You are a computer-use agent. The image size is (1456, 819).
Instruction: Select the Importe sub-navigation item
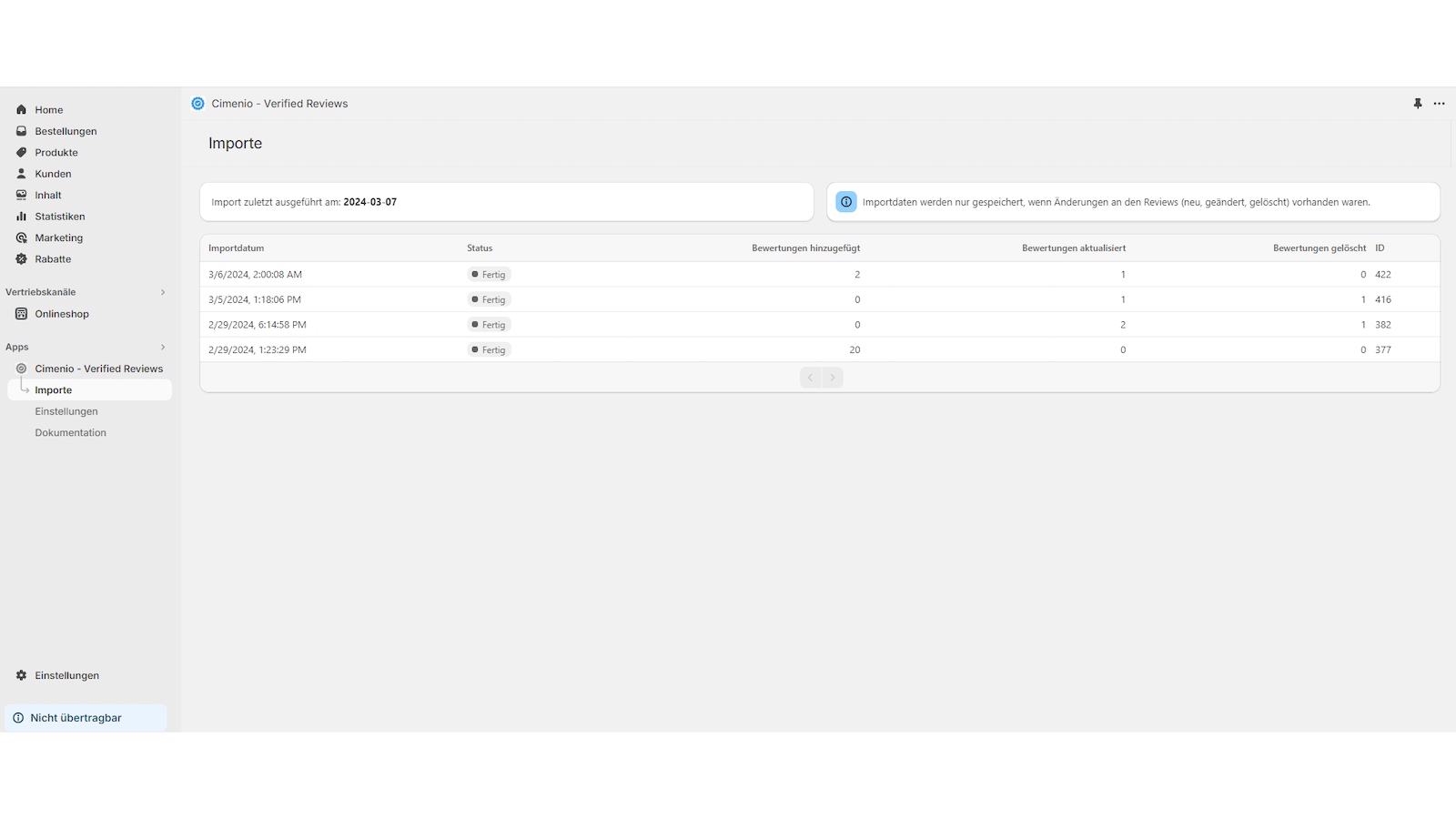point(89,389)
